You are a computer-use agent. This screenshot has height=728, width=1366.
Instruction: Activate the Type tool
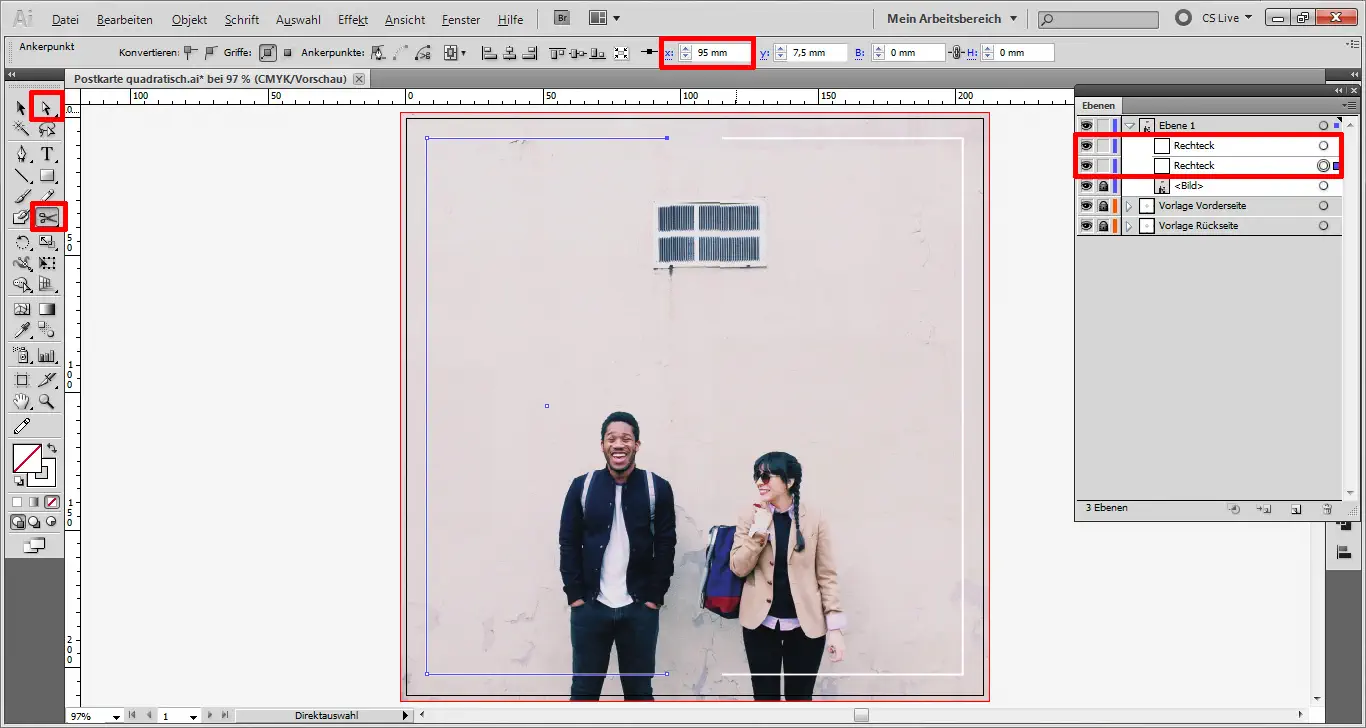tap(47, 154)
